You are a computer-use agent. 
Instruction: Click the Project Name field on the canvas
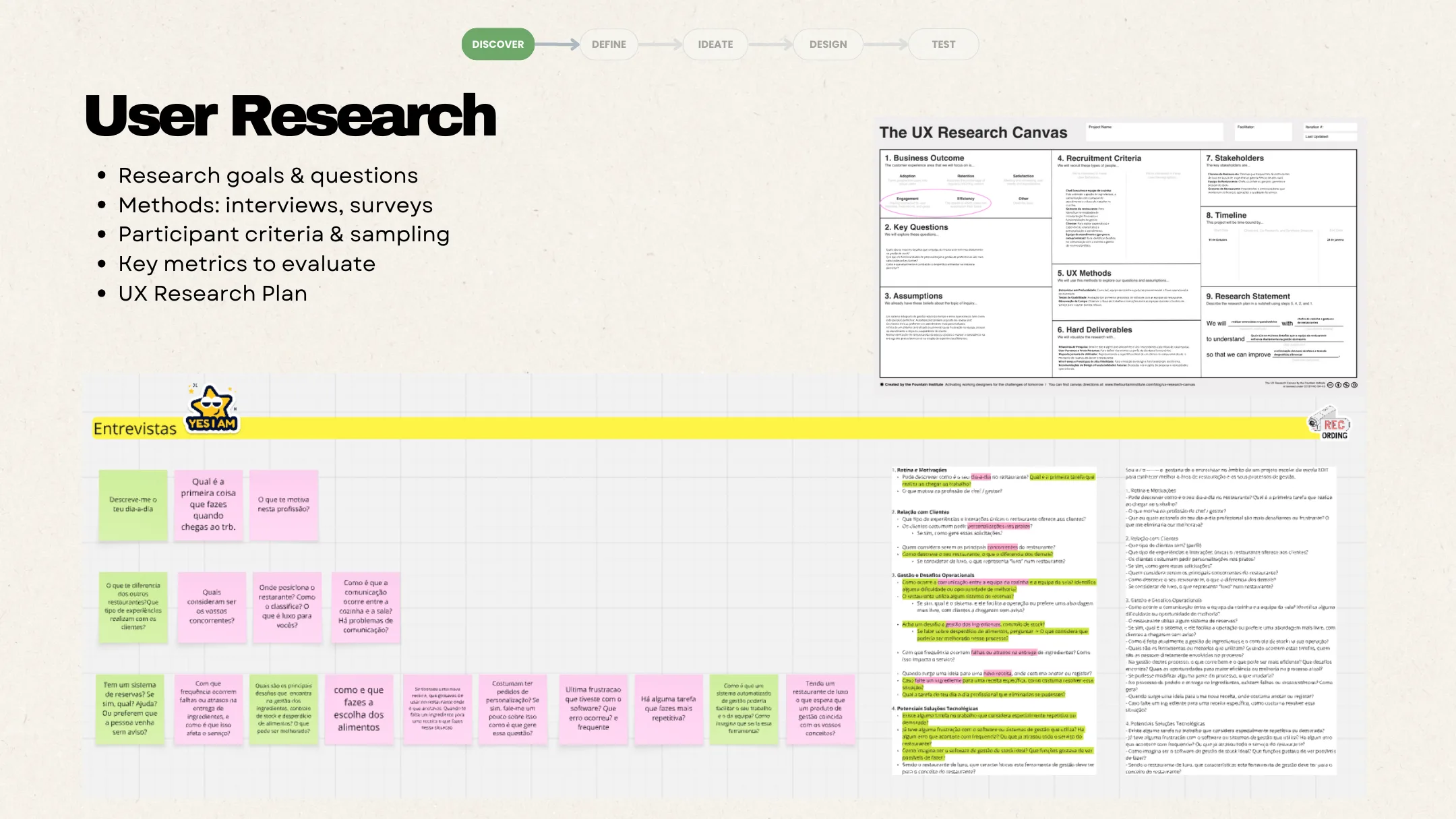1154,131
